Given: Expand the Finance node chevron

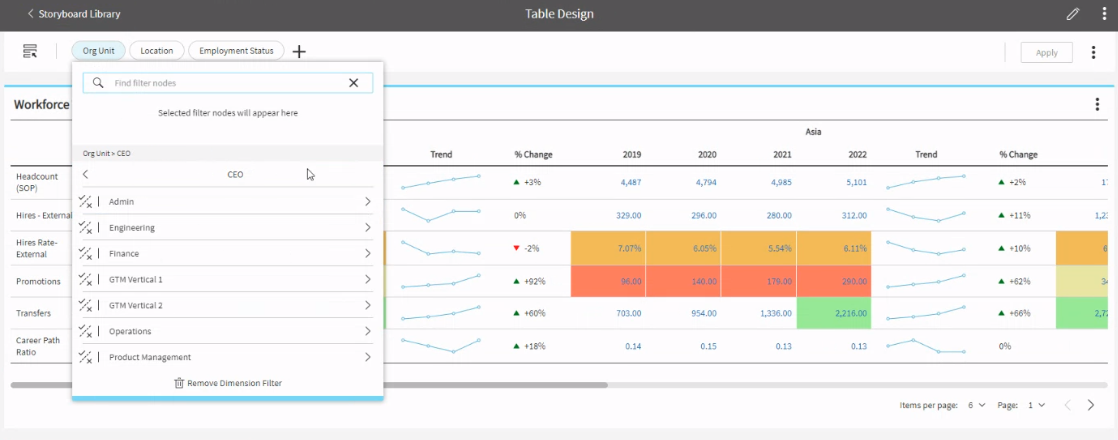Looking at the screenshot, I should tap(368, 253).
